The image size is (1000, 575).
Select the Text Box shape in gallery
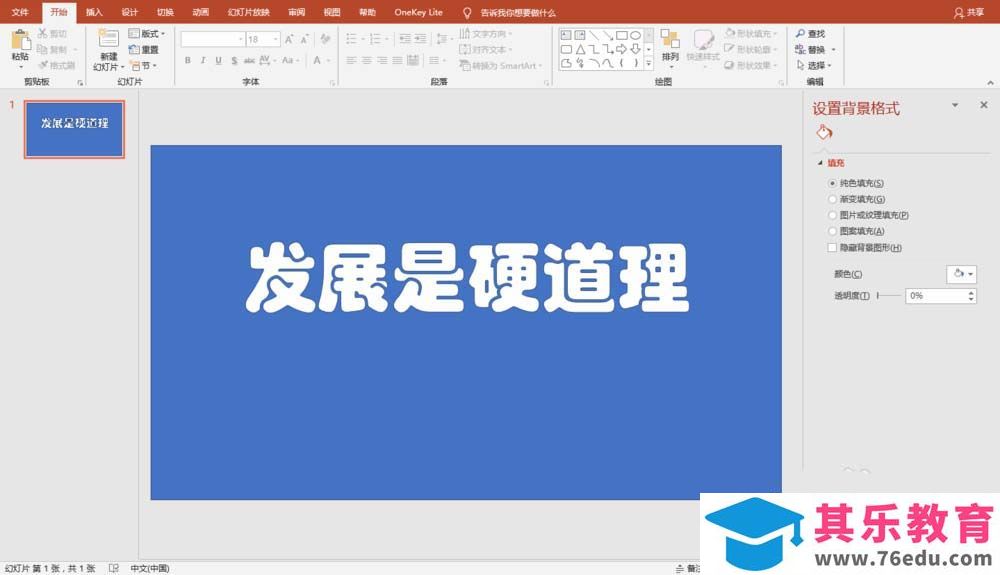click(x=566, y=36)
